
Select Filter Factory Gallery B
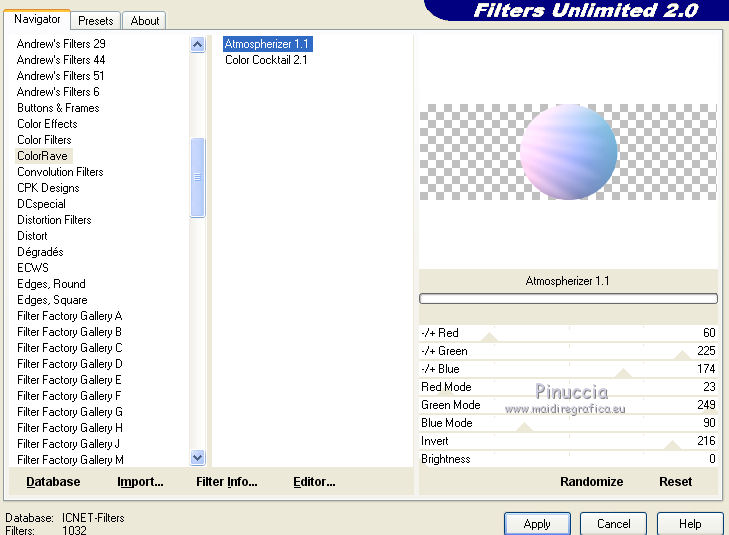coord(70,332)
